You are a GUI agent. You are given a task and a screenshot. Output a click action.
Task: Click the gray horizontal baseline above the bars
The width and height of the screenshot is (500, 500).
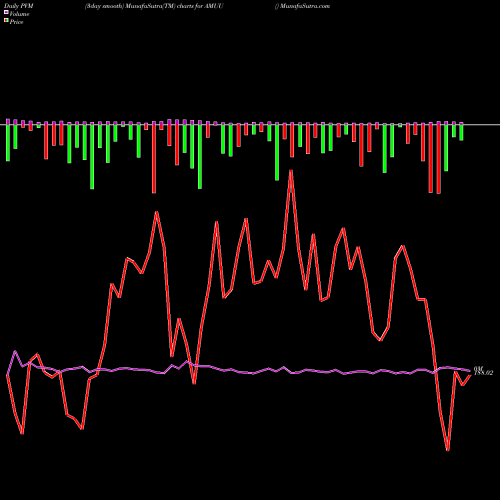point(250,125)
